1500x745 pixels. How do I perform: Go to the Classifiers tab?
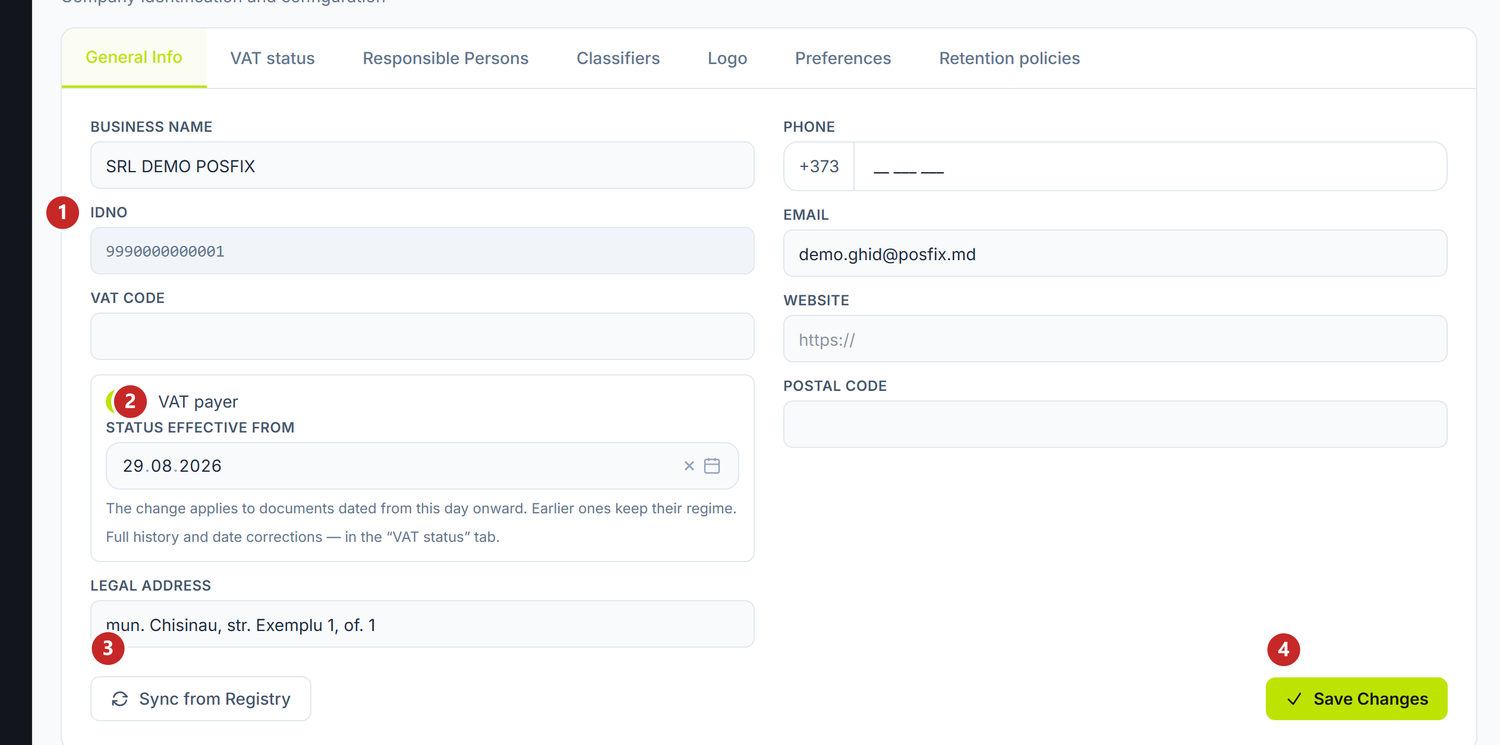(x=618, y=58)
